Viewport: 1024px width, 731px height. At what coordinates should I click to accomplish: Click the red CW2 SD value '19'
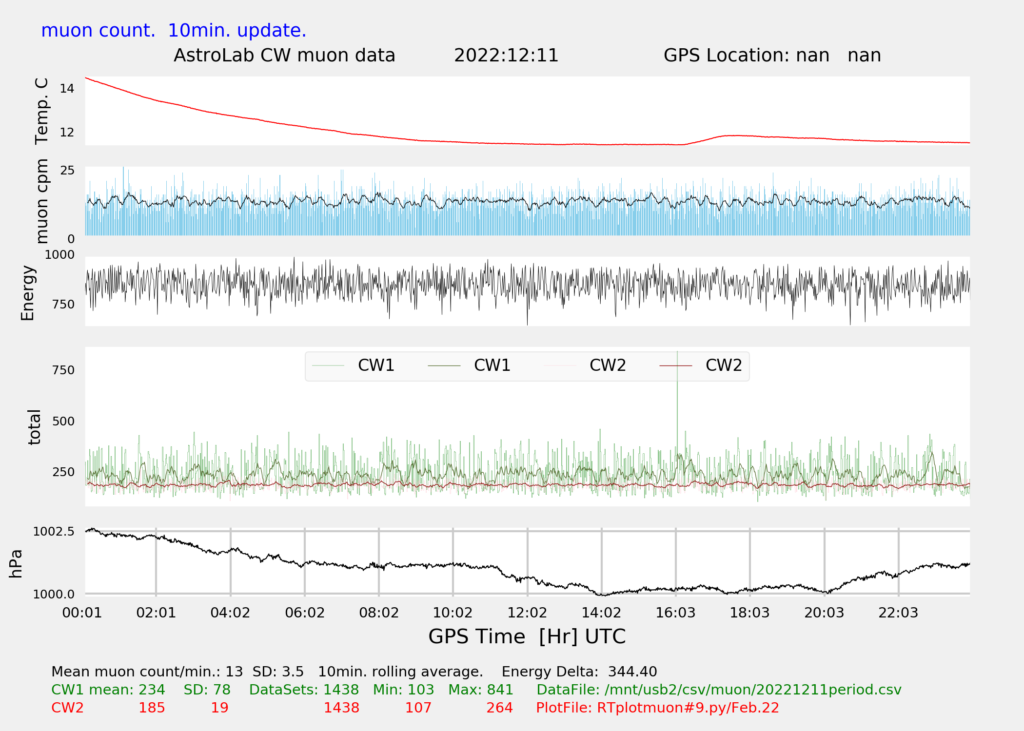pos(219,708)
